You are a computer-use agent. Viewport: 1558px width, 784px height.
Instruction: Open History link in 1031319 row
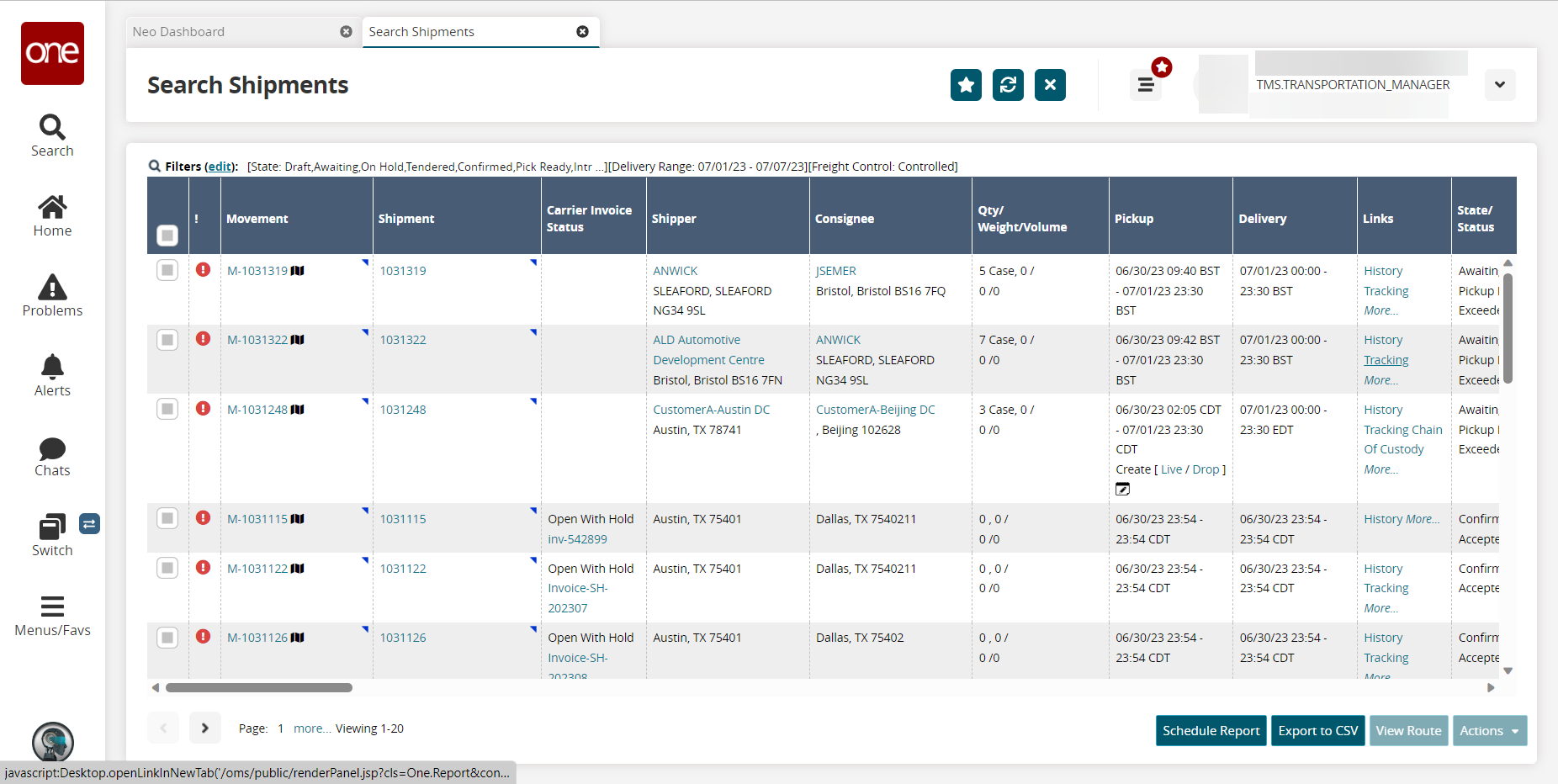click(1383, 271)
